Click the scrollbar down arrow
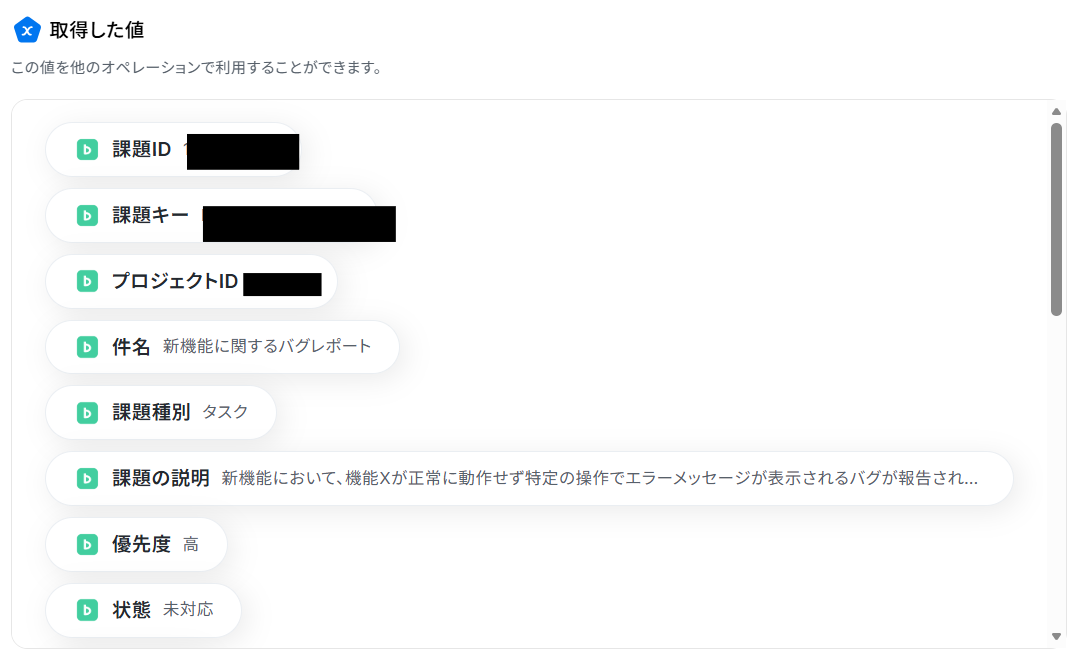This screenshot has width=1083, height=671. pos(1056,636)
